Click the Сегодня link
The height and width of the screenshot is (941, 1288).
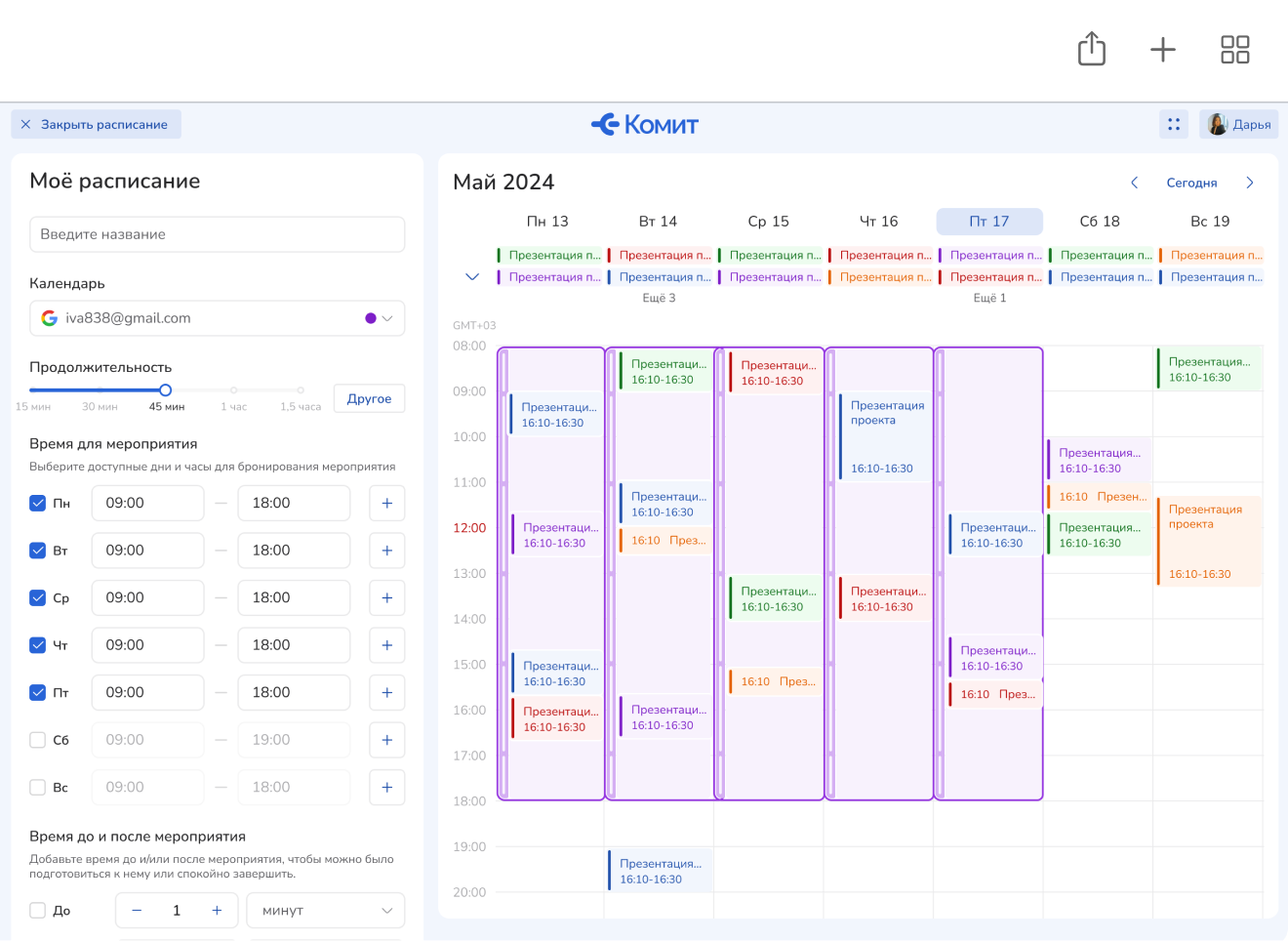(x=1191, y=183)
